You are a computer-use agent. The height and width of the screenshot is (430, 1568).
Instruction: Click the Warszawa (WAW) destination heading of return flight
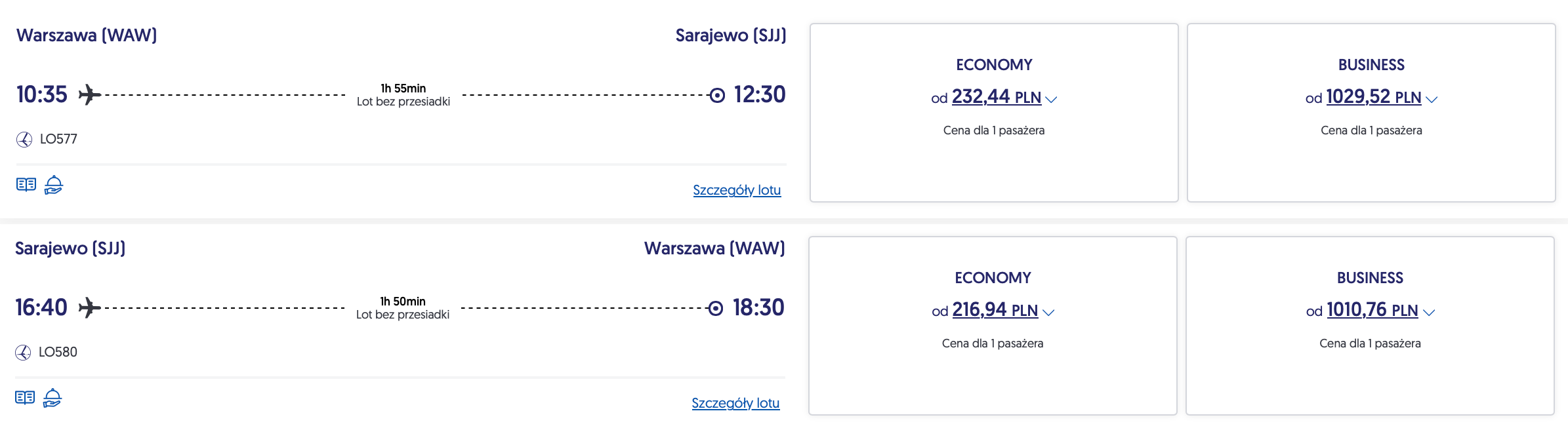[714, 248]
